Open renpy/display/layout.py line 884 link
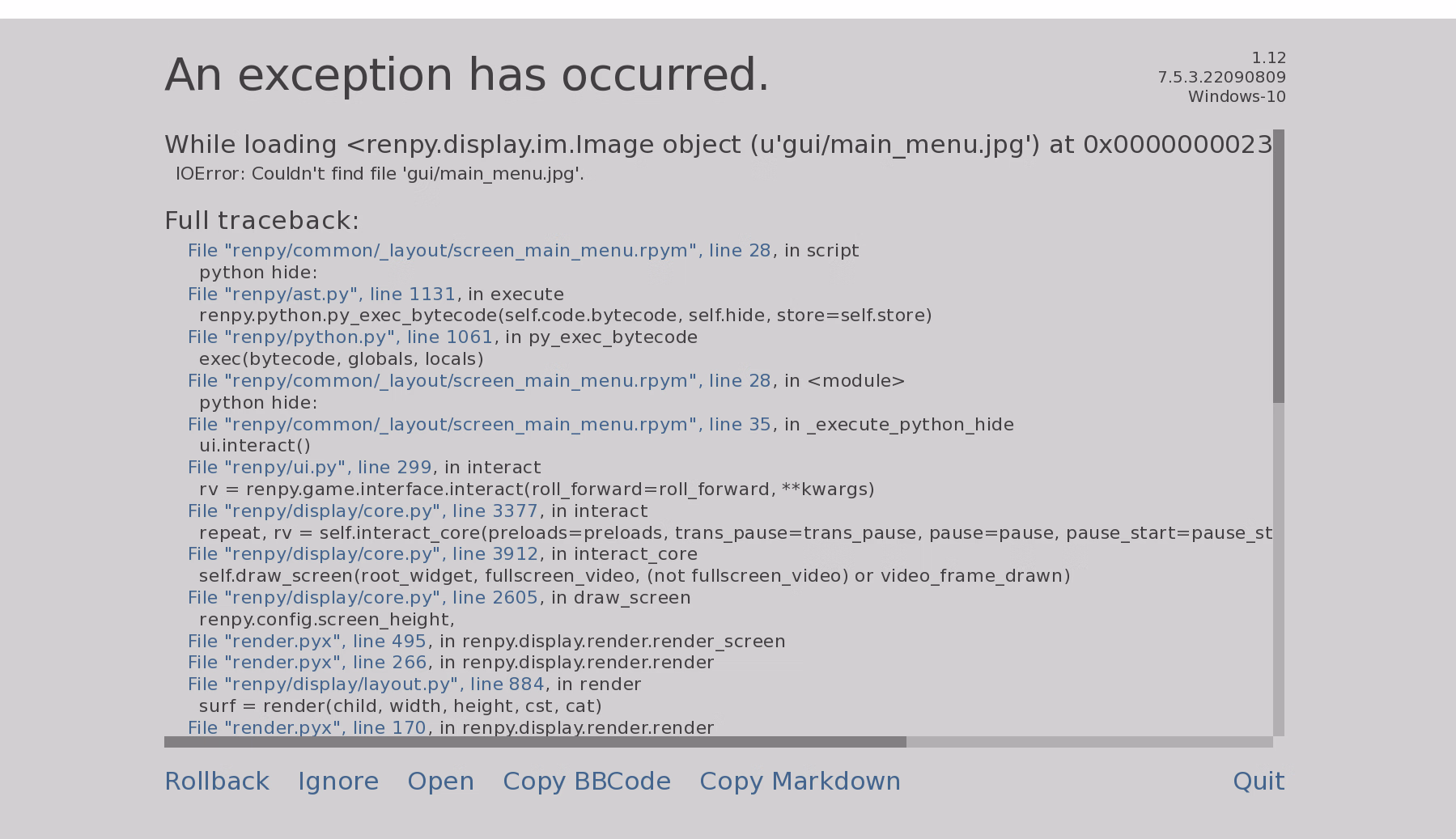Viewport: 1456px width, 839px height. point(366,684)
